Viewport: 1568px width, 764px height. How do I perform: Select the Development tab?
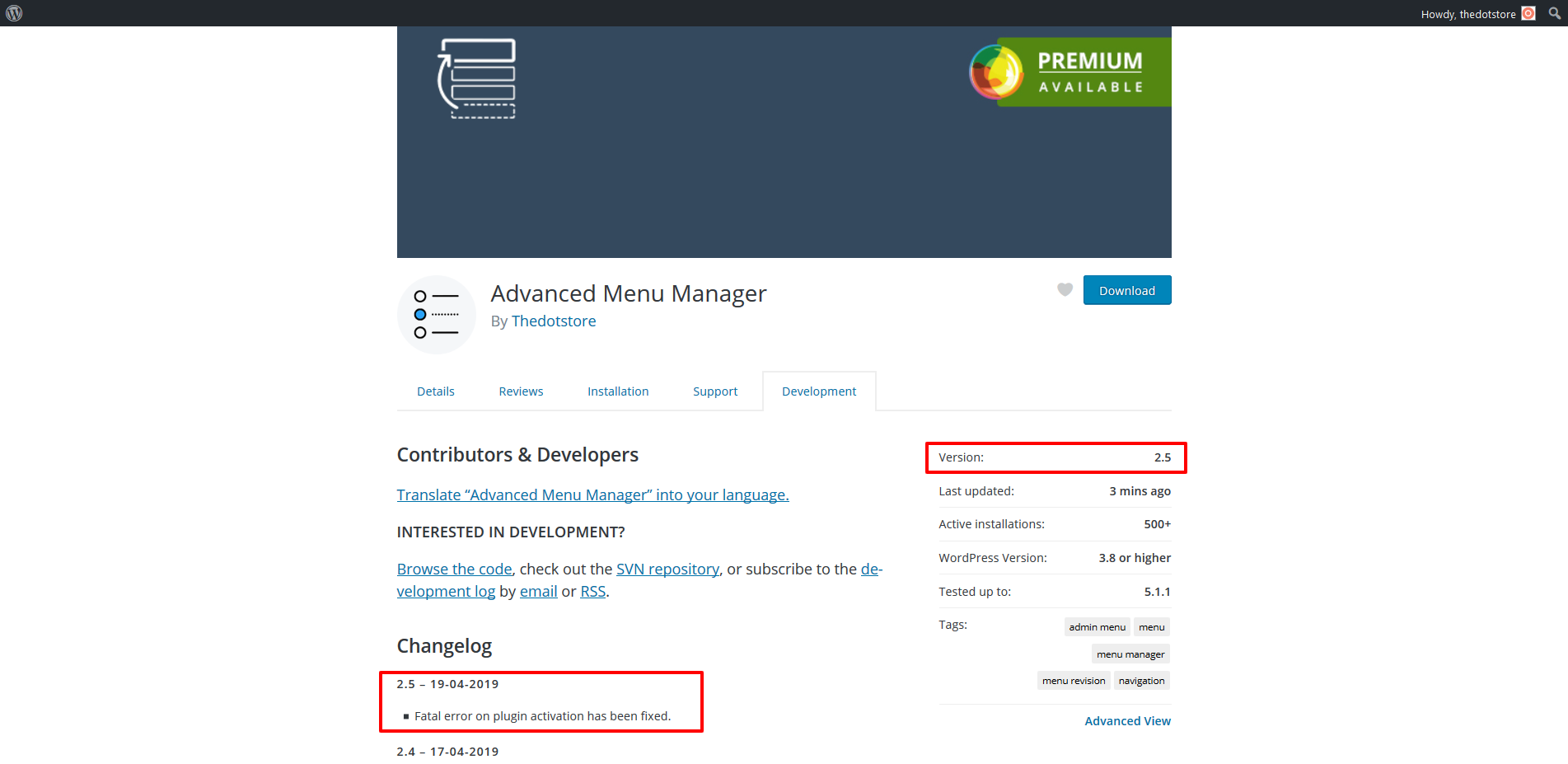click(x=819, y=391)
